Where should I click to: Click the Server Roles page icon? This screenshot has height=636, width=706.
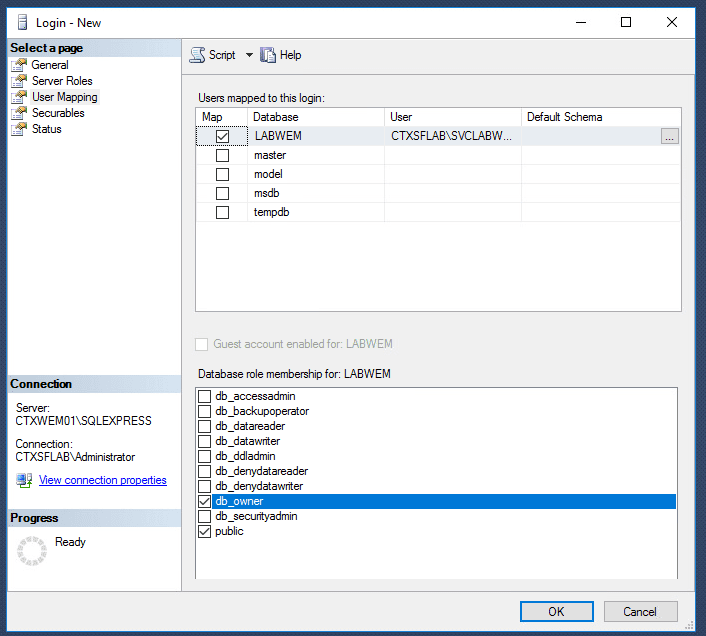pos(19,81)
